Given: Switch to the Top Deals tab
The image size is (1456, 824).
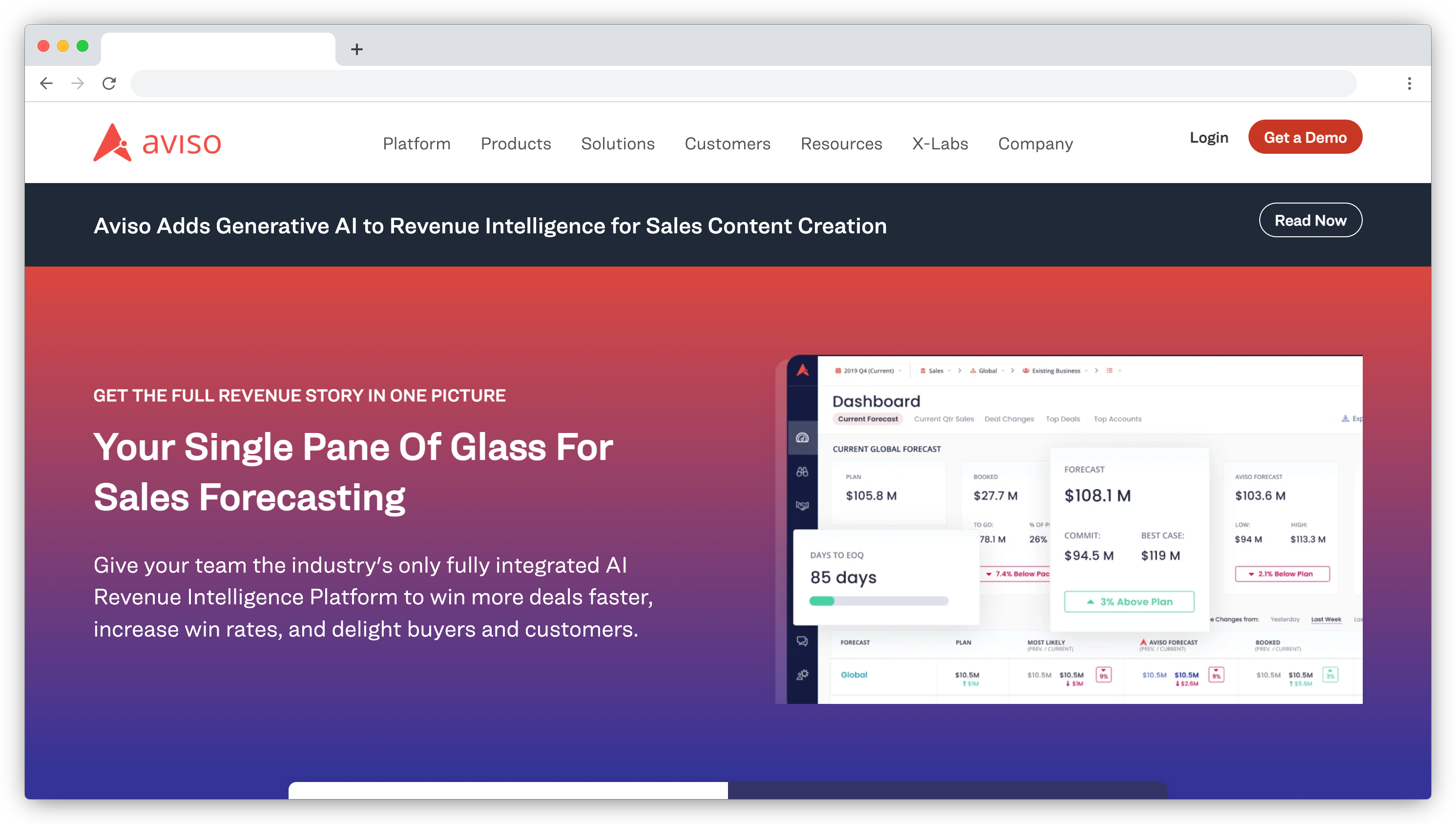Looking at the screenshot, I should tap(1063, 419).
